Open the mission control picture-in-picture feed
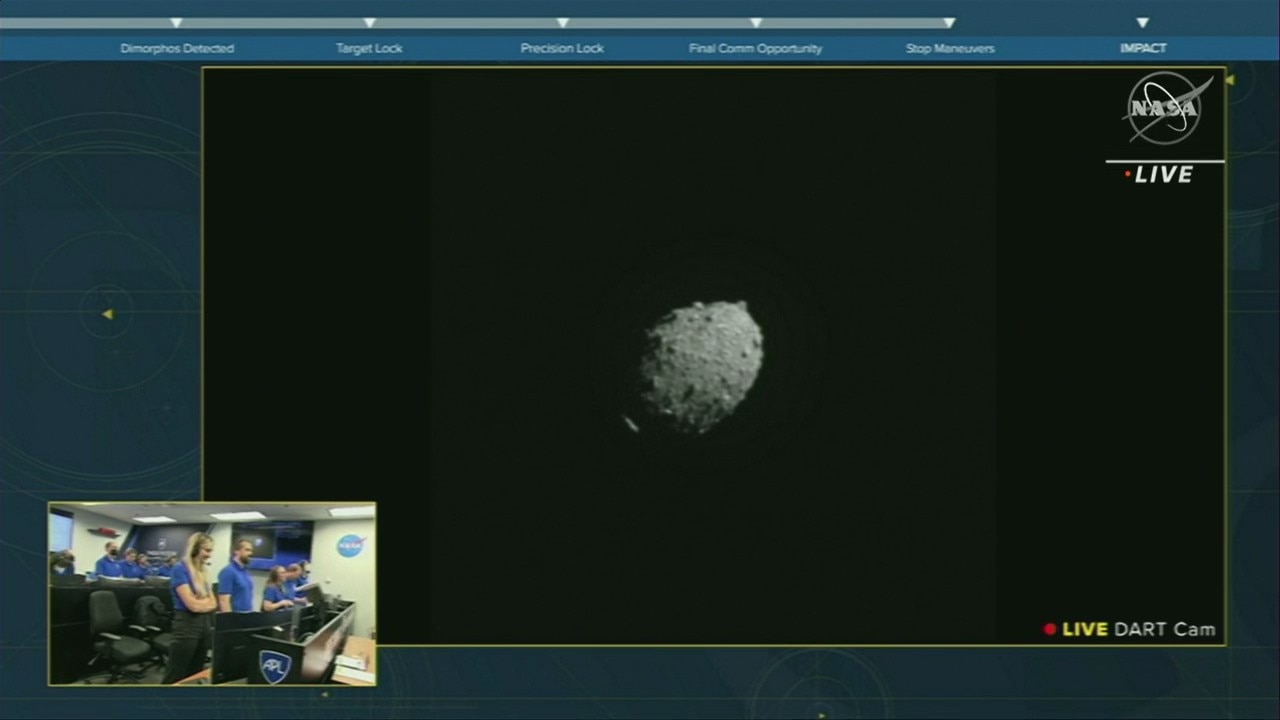 (212, 594)
